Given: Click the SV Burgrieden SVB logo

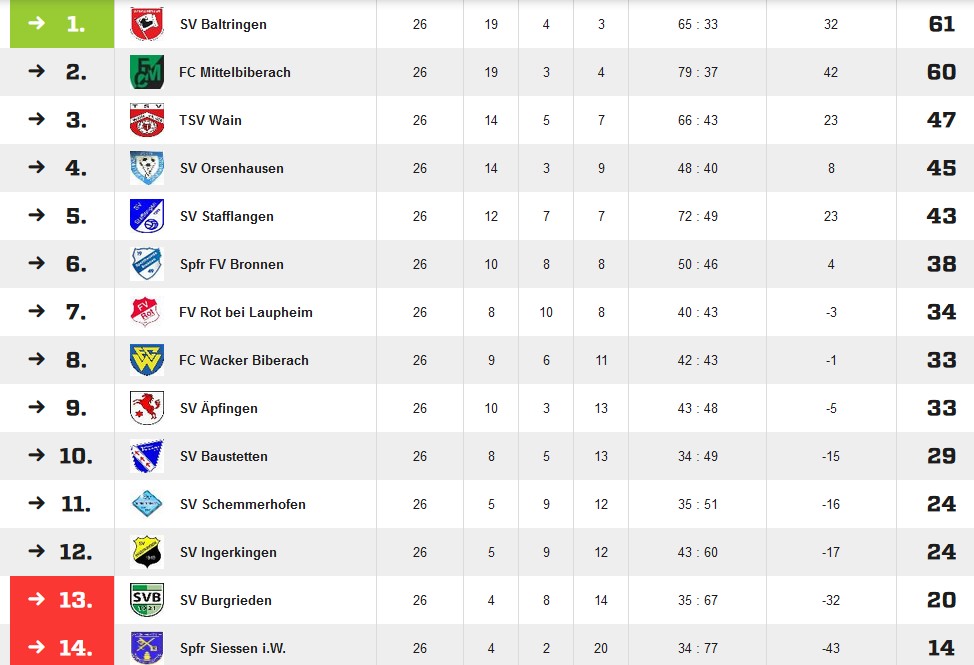Looking at the screenshot, I should coord(147,600).
